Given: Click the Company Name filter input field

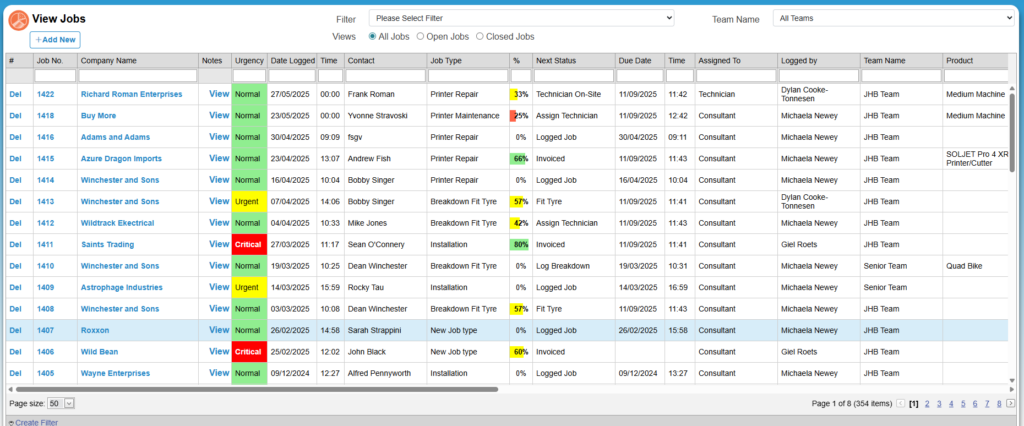Looking at the screenshot, I should pyautogui.click(x=138, y=76).
